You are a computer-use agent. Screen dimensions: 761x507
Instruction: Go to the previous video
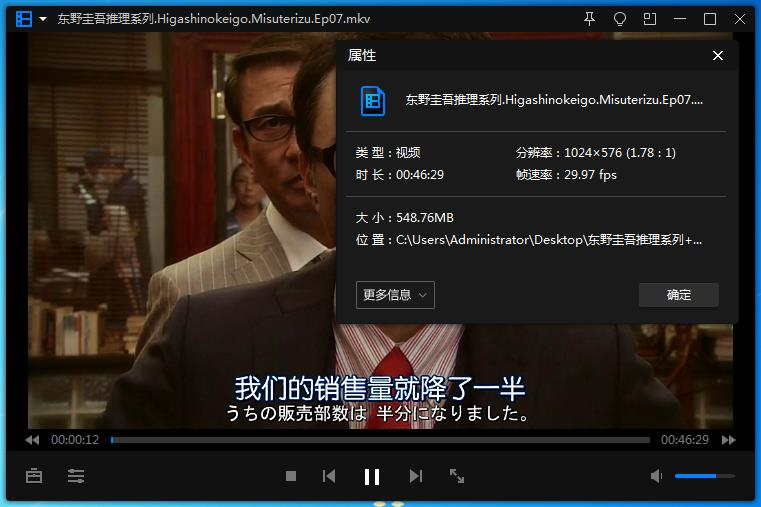point(329,476)
